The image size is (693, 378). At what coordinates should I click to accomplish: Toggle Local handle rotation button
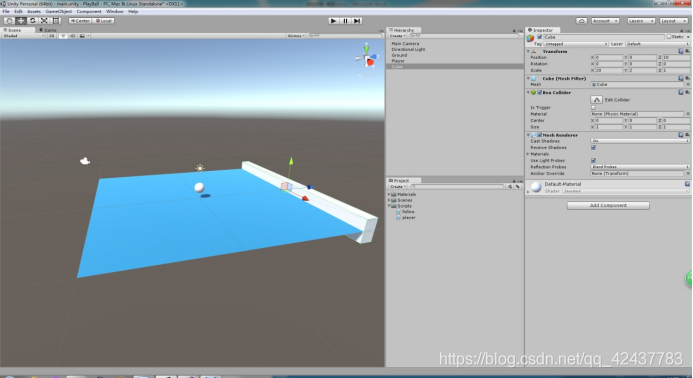point(103,21)
